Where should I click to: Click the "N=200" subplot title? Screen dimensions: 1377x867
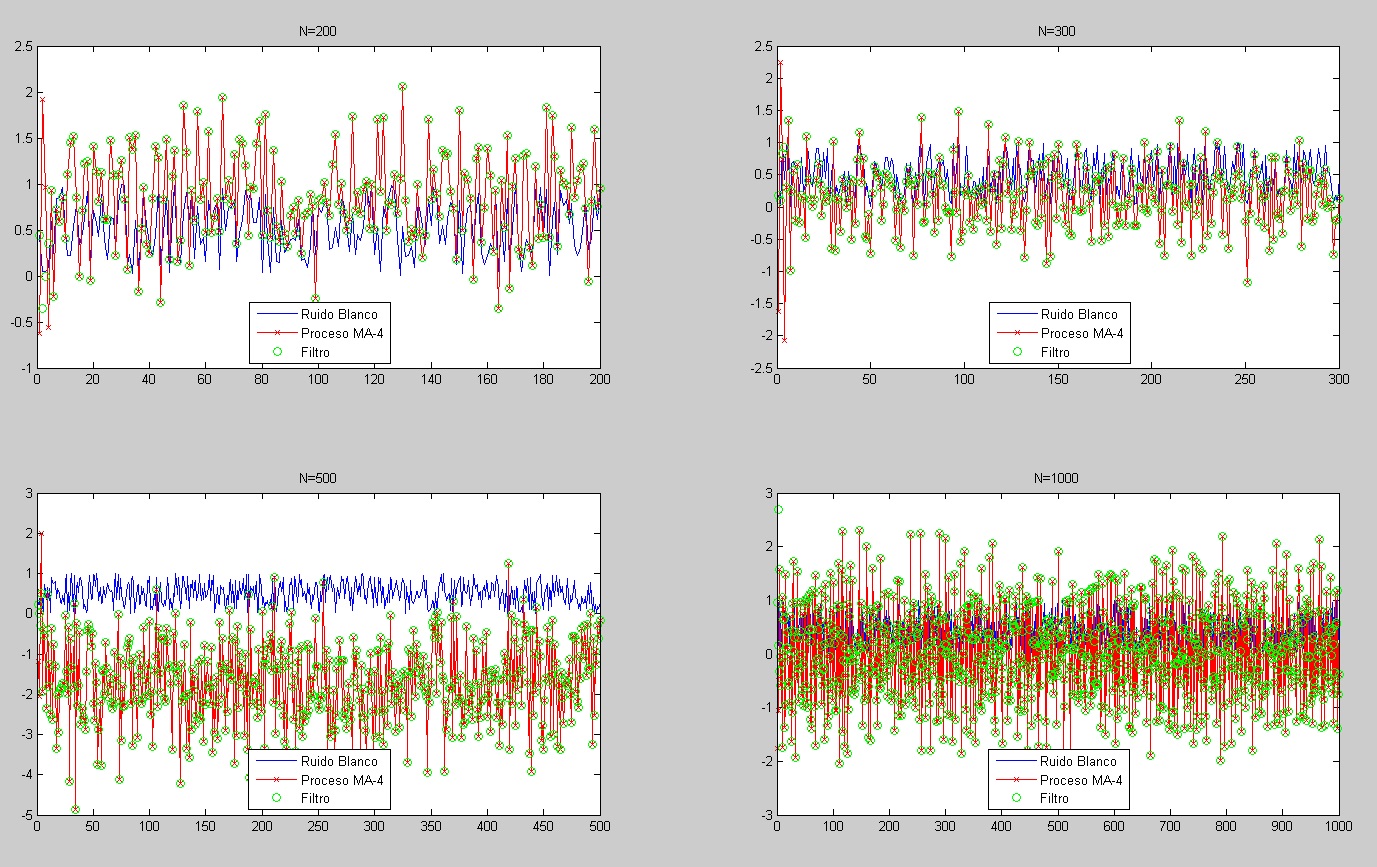(318, 31)
